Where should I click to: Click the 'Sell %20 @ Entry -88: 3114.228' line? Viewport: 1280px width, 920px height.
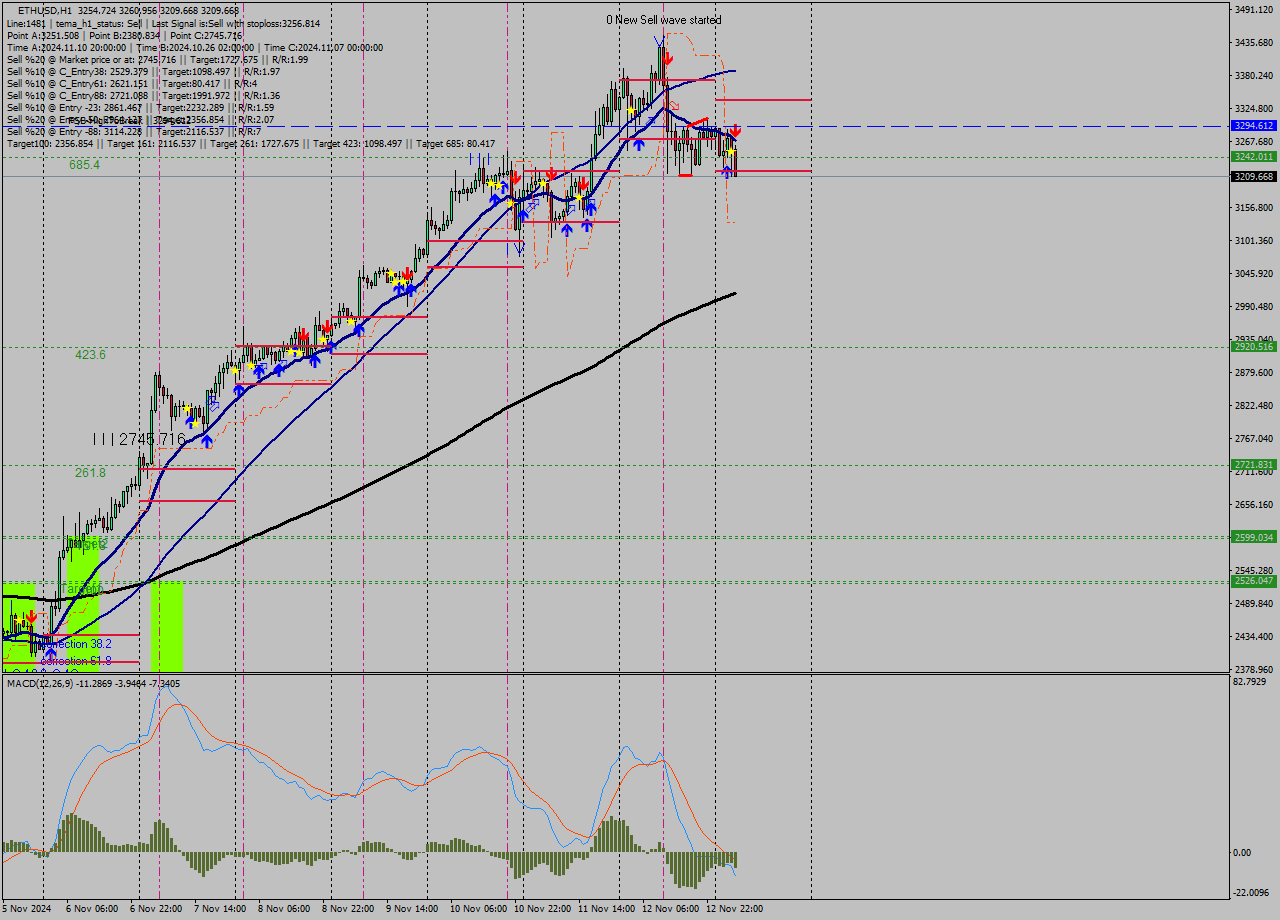(134, 131)
